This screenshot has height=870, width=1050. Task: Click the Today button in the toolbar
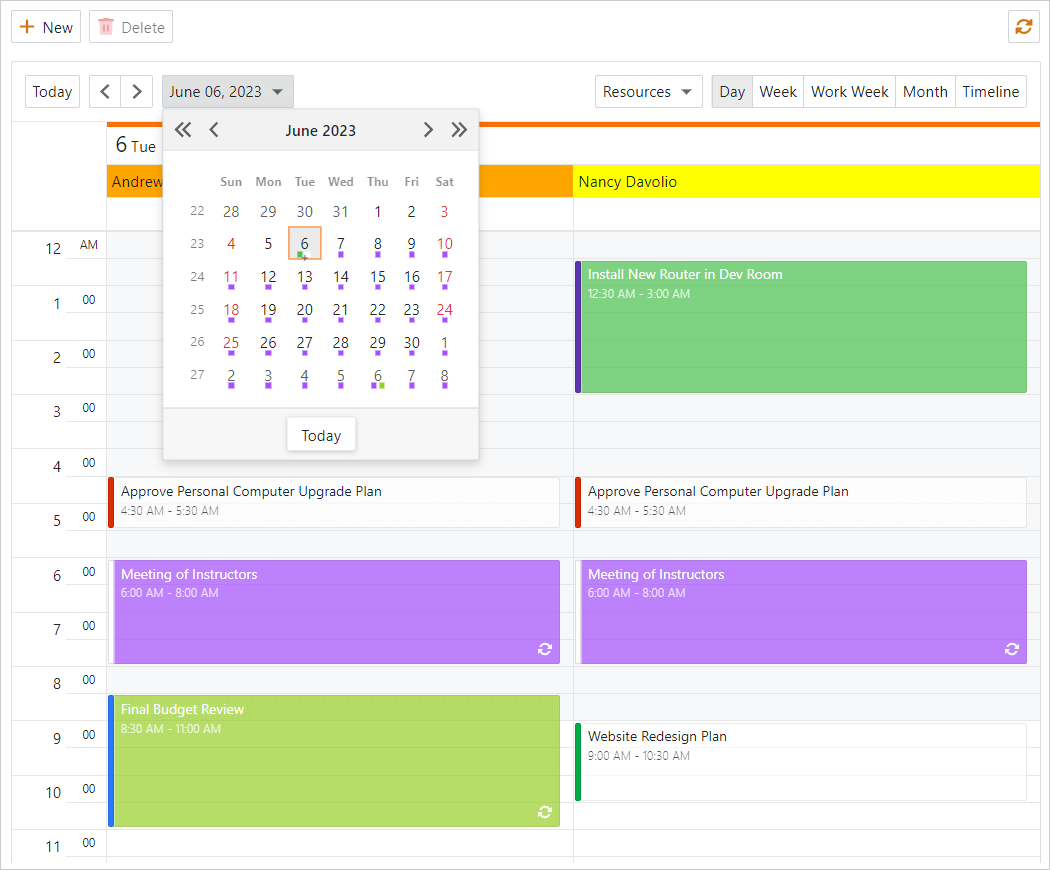(x=52, y=91)
